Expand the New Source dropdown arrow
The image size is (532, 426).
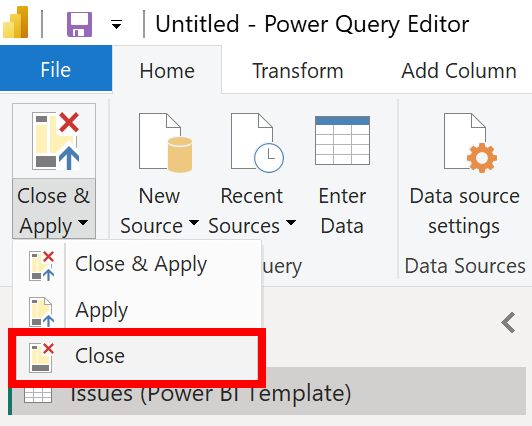(x=194, y=222)
